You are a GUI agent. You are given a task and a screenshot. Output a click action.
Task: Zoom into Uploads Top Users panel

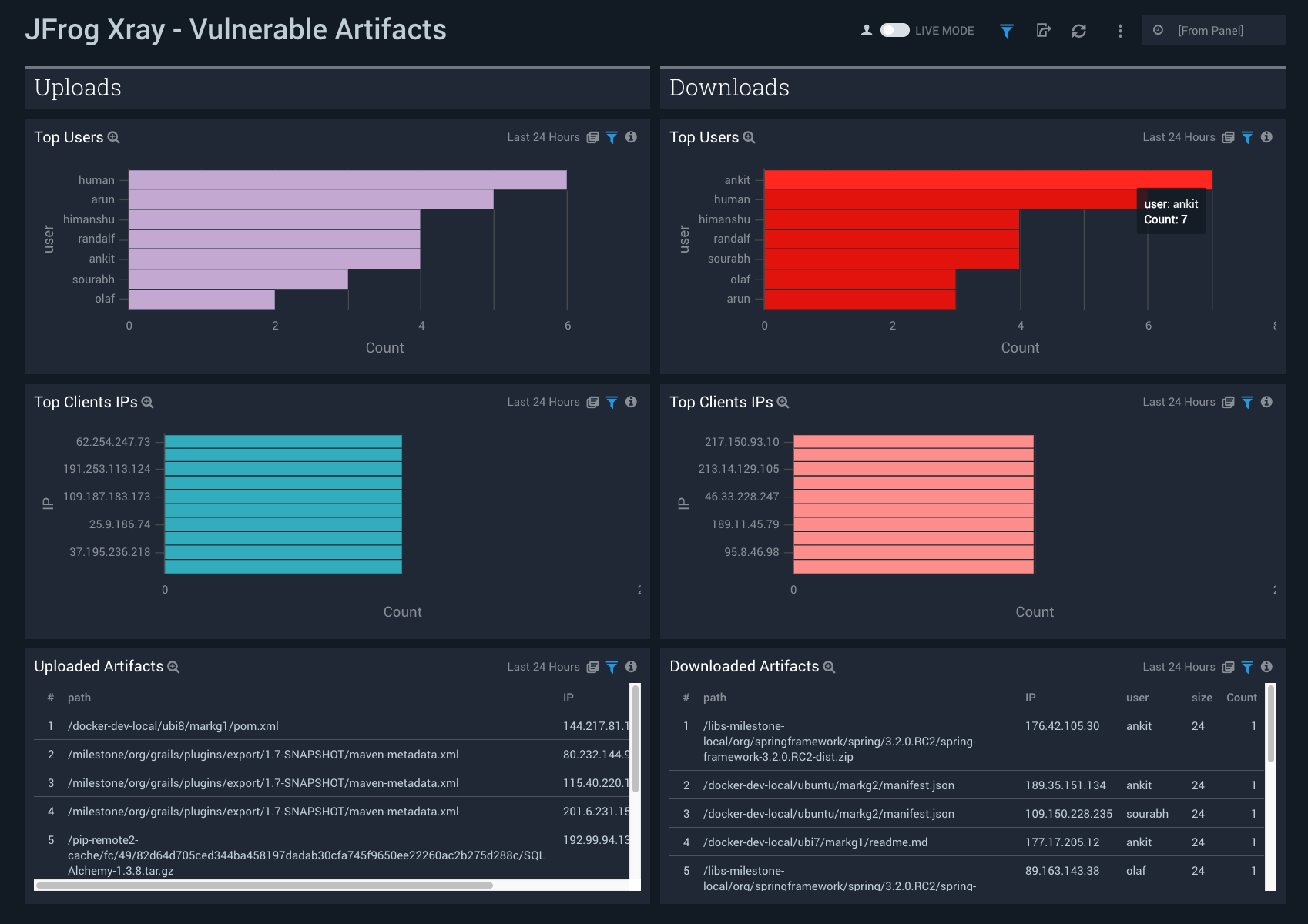[113, 138]
